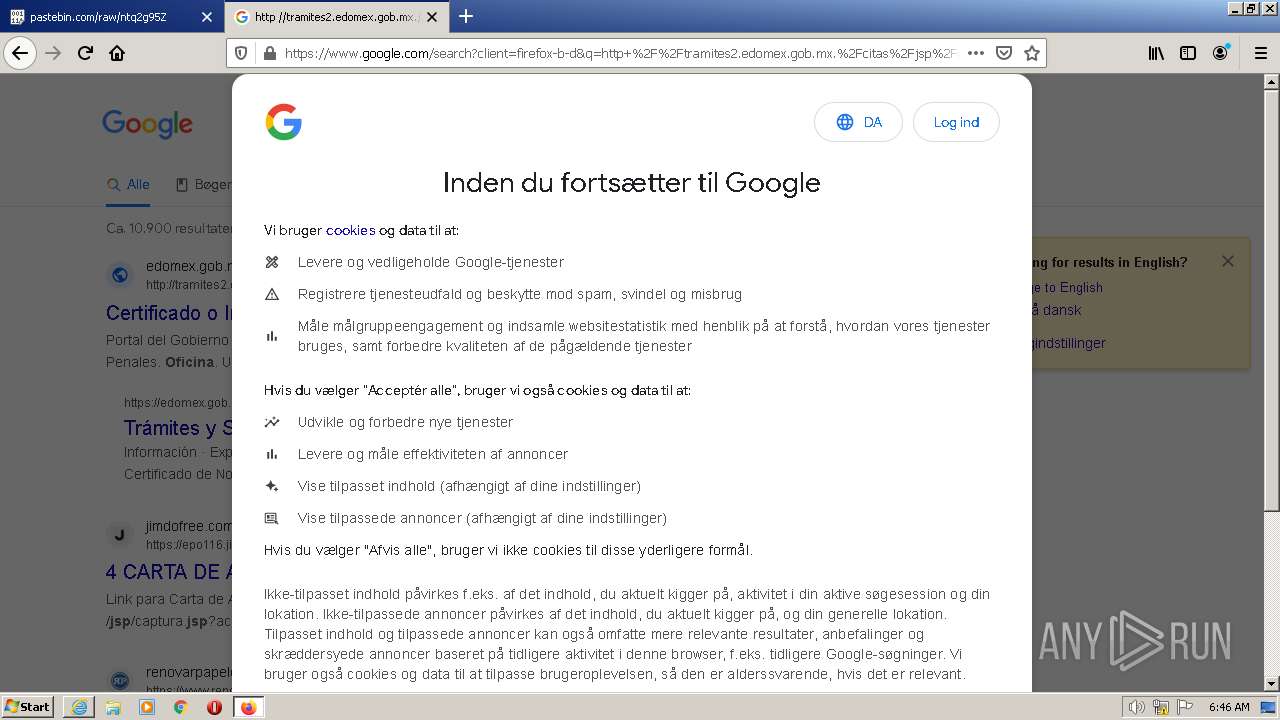Click the Google logo on search page
The width and height of the screenshot is (1280, 720).
(147, 124)
